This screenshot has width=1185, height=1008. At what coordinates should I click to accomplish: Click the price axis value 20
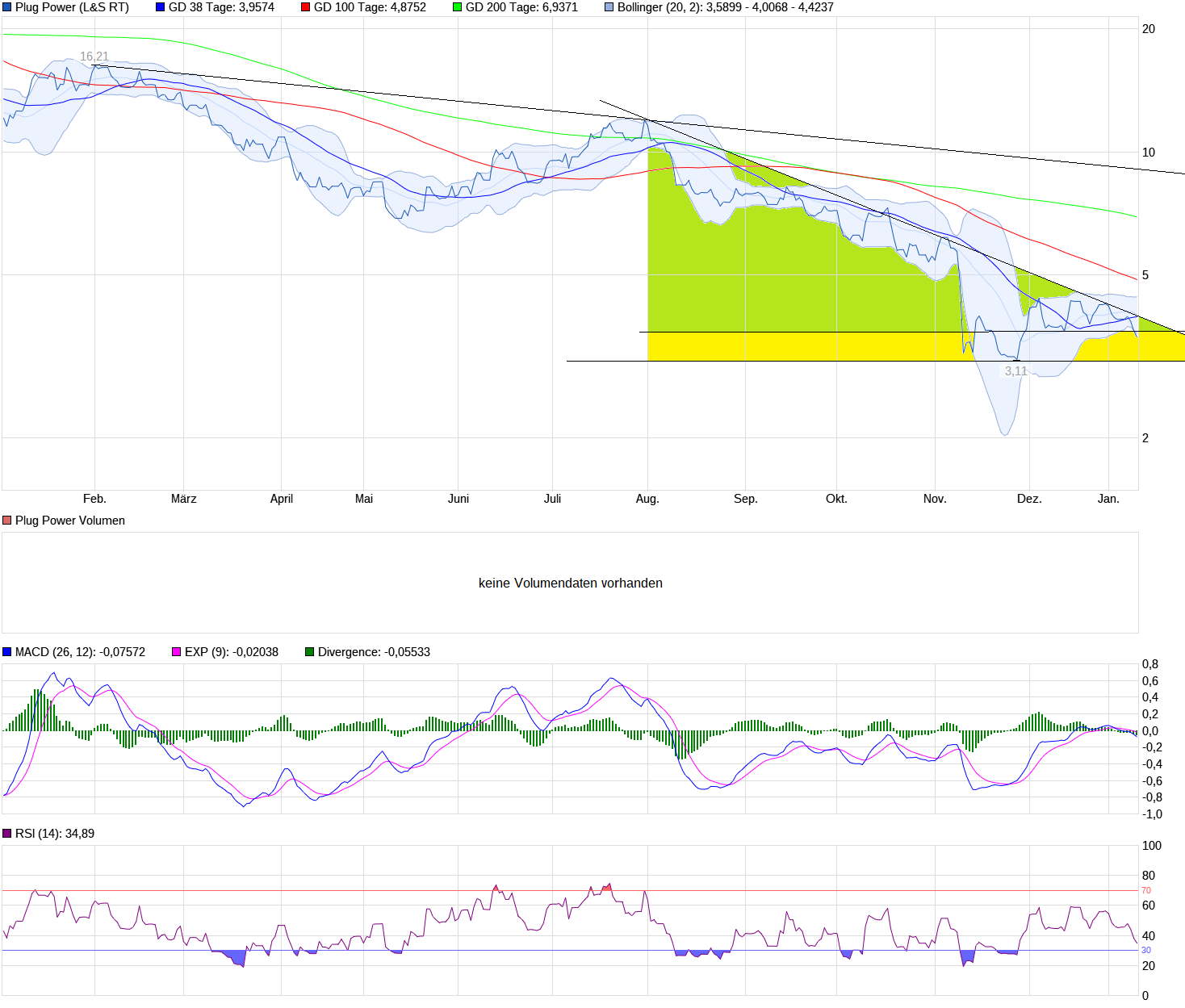point(1149,29)
